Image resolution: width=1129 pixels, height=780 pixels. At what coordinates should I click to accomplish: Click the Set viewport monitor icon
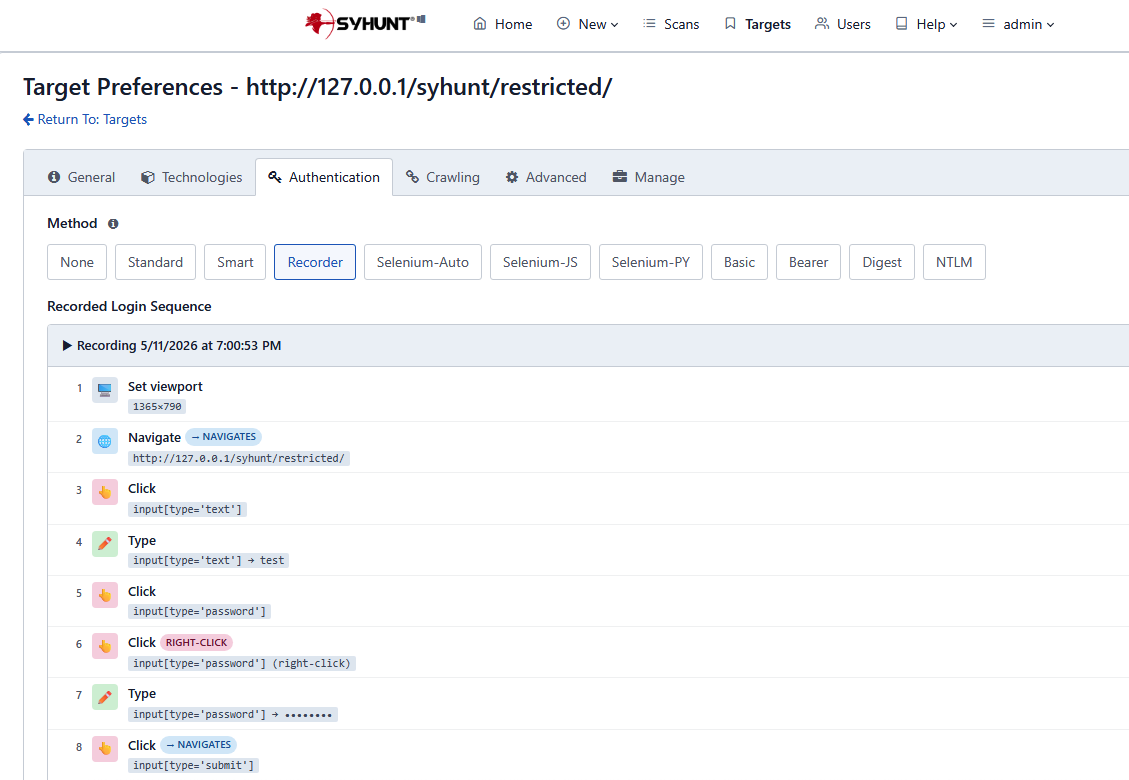pyautogui.click(x=105, y=390)
